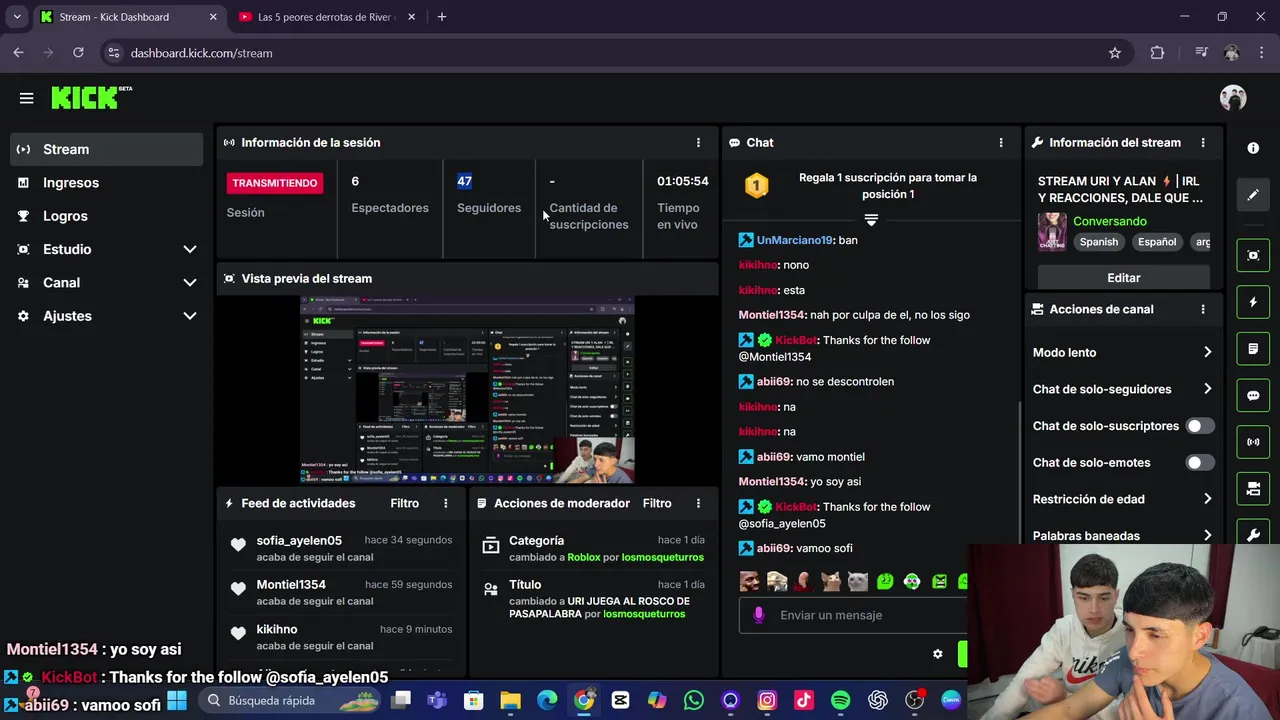Open WhatsApp from the taskbar

pos(694,701)
